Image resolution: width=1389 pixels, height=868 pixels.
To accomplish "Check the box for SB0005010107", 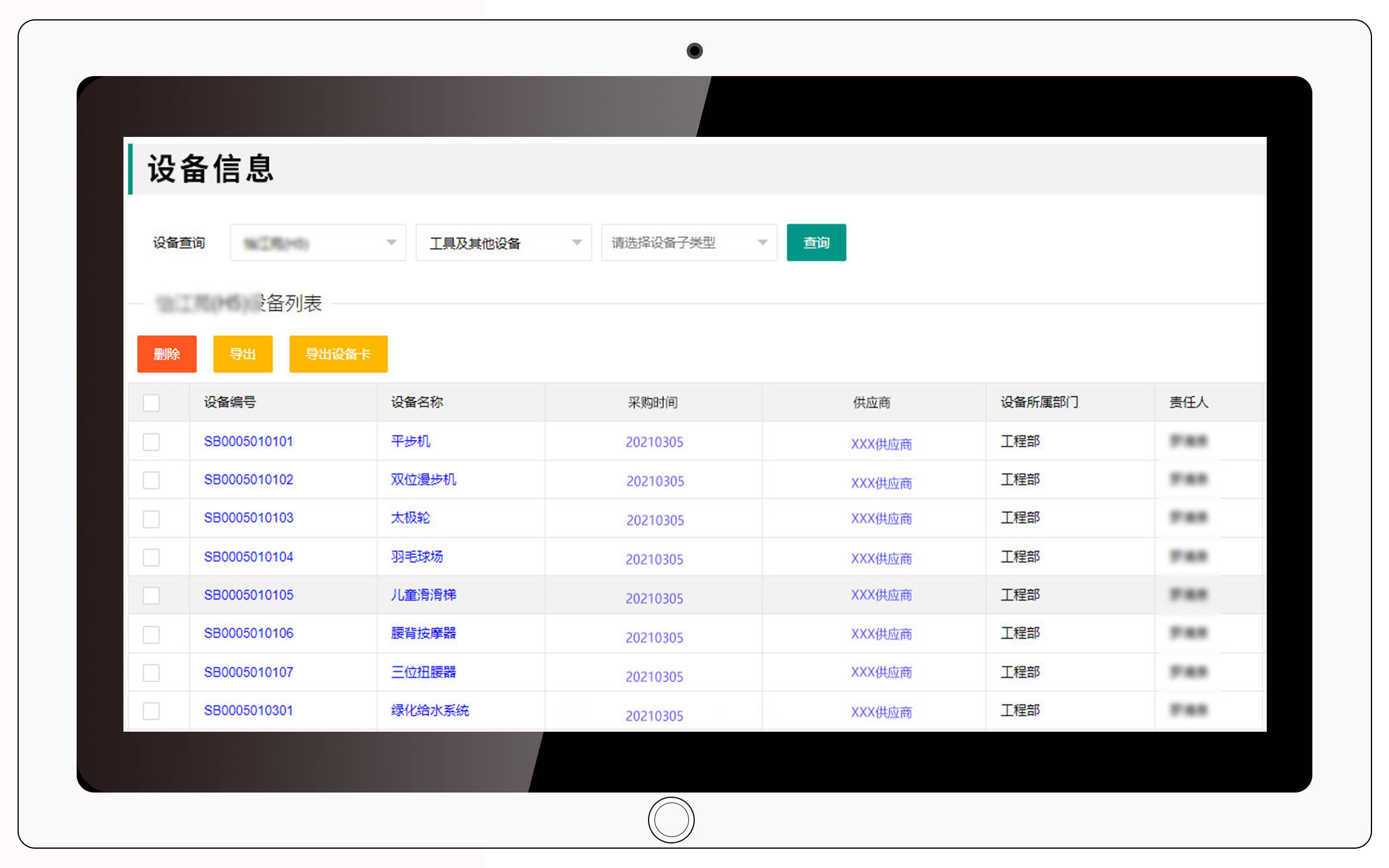I will (x=151, y=673).
